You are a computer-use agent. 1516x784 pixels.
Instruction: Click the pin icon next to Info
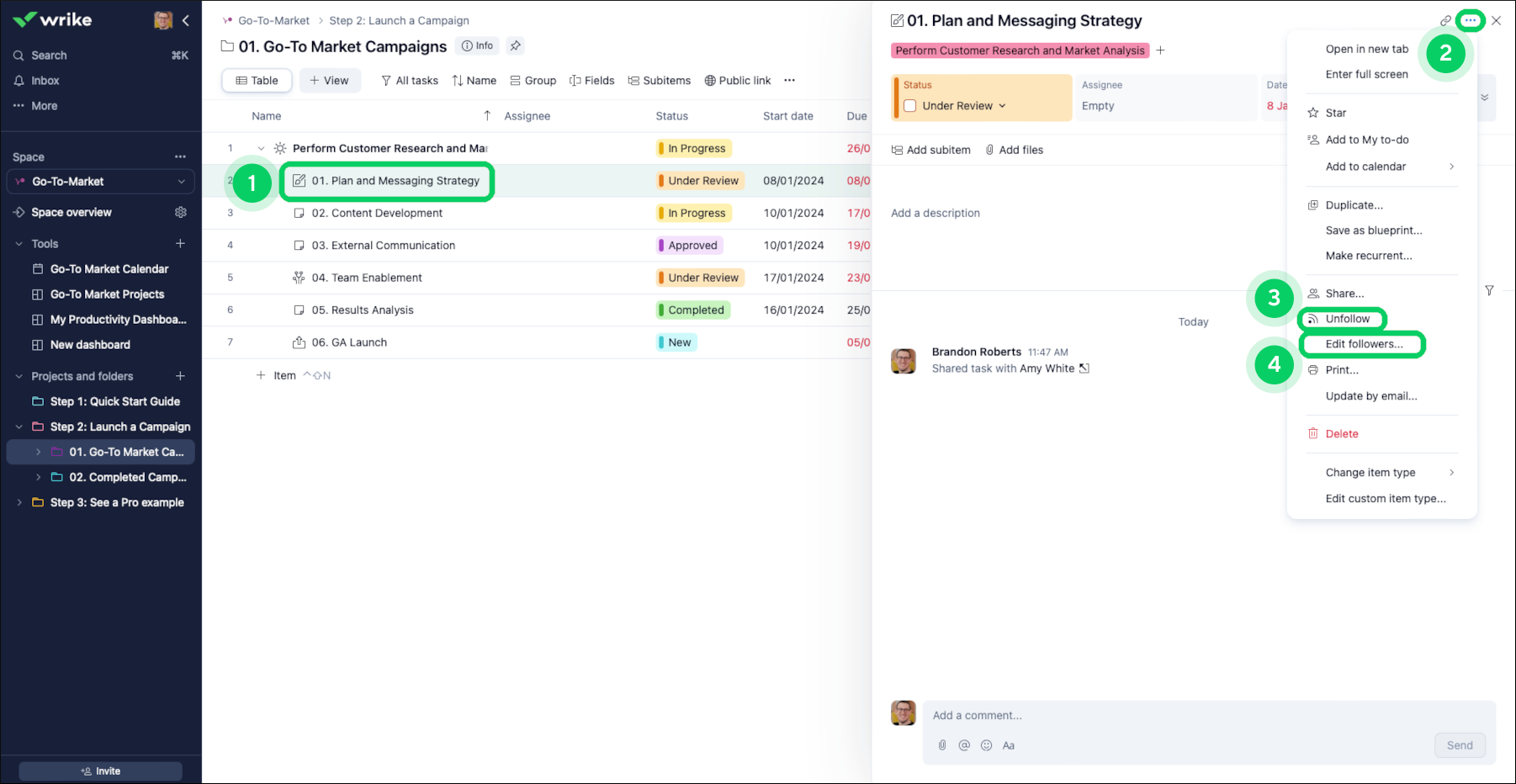tap(516, 46)
